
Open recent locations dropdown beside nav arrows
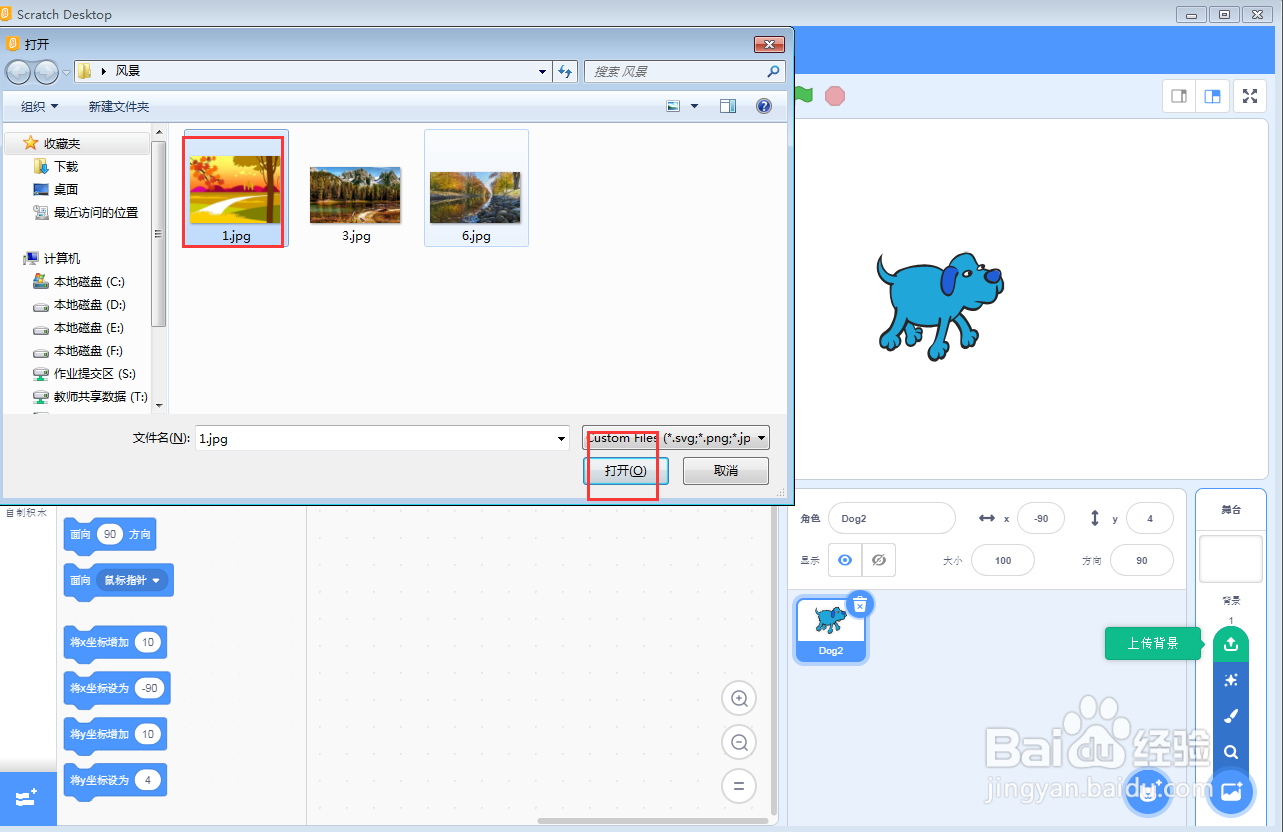tap(66, 72)
